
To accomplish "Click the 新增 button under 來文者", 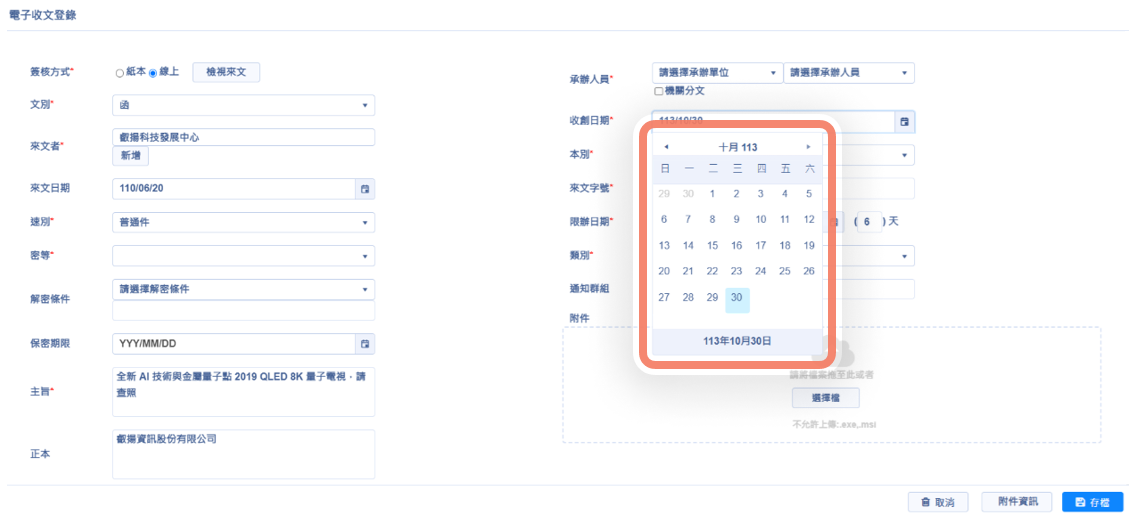I will point(131,156).
